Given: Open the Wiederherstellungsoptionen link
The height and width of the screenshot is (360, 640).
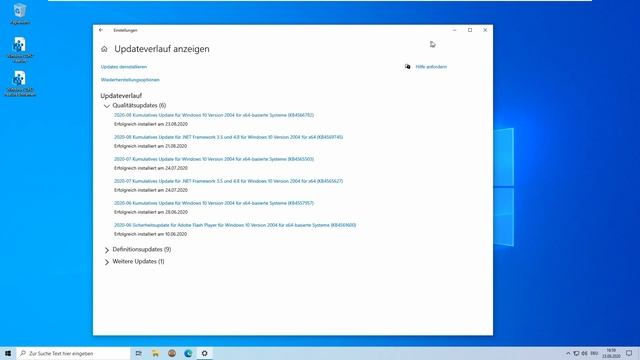Looking at the screenshot, I should [130, 80].
